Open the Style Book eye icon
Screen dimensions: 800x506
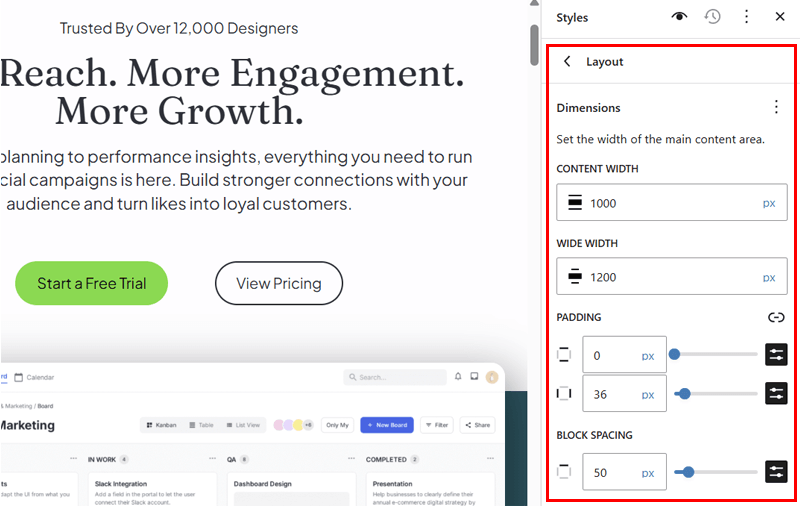pyautogui.click(x=680, y=17)
